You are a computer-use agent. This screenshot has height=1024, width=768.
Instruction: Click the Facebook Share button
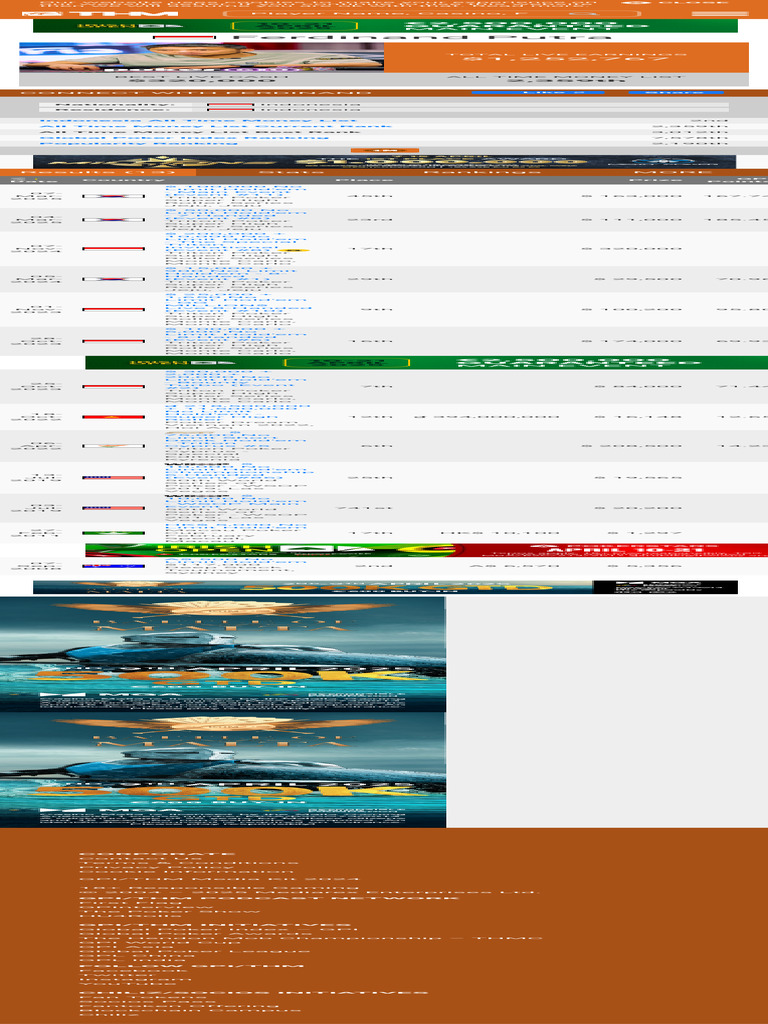[x=676, y=93]
